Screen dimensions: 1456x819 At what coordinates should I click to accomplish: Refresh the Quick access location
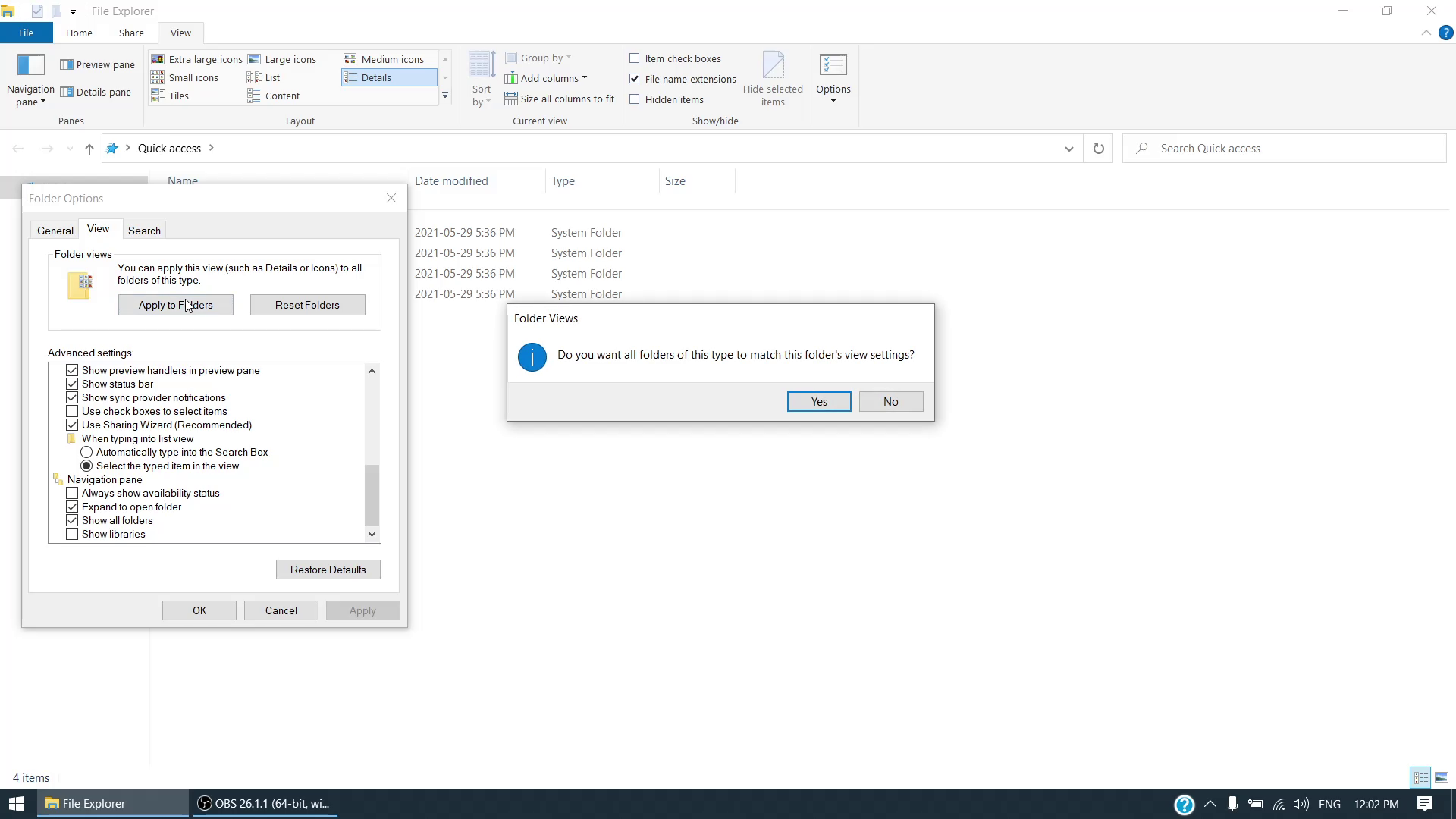(1098, 149)
